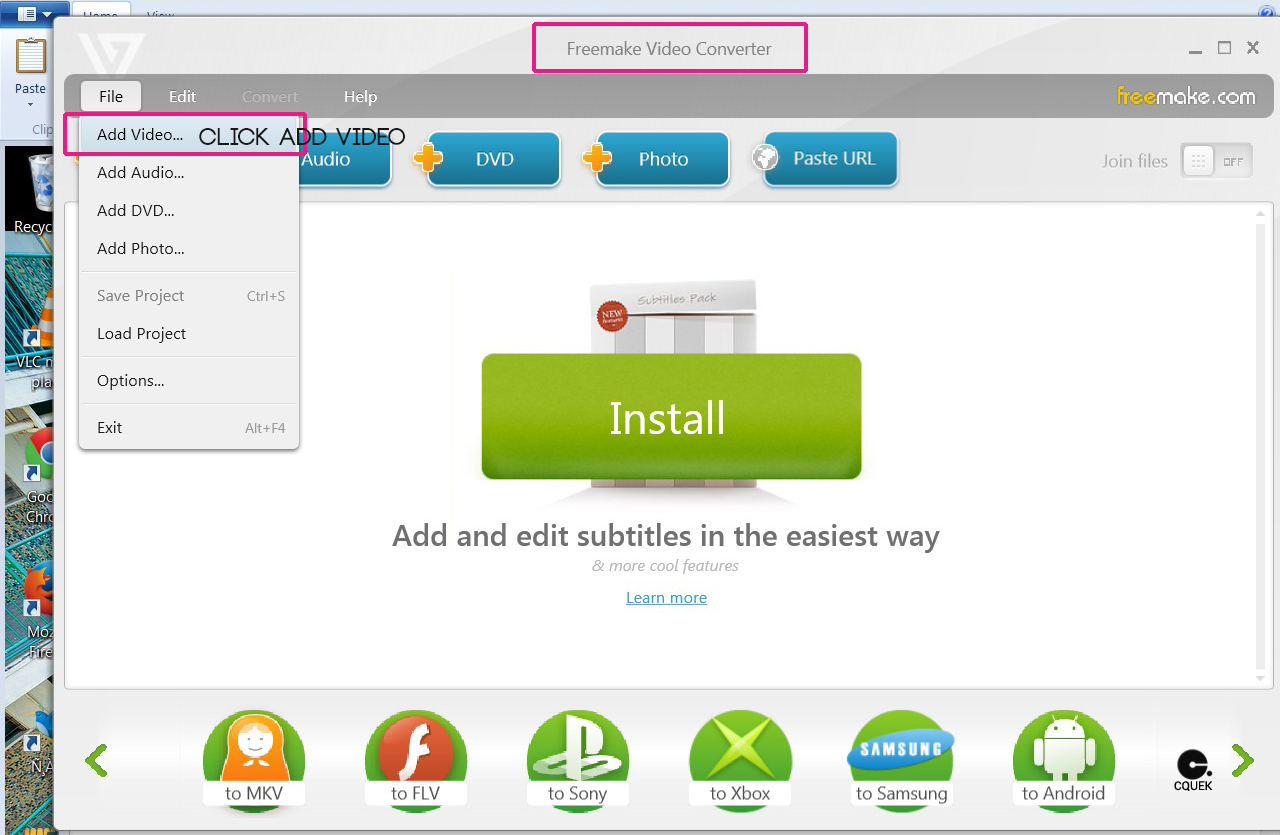Choose the to FLV output format
Image resolution: width=1280 pixels, height=835 pixels.
(416, 760)
